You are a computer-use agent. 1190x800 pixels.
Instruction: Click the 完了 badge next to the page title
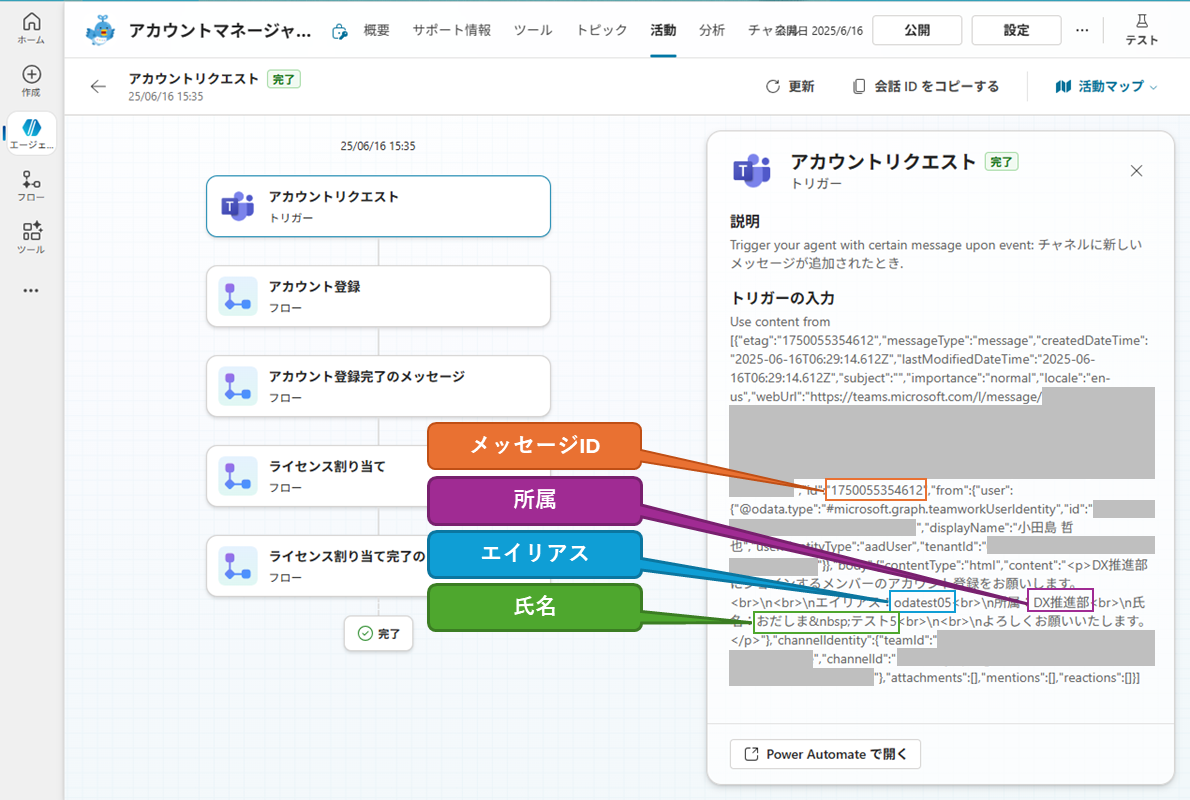284,79
